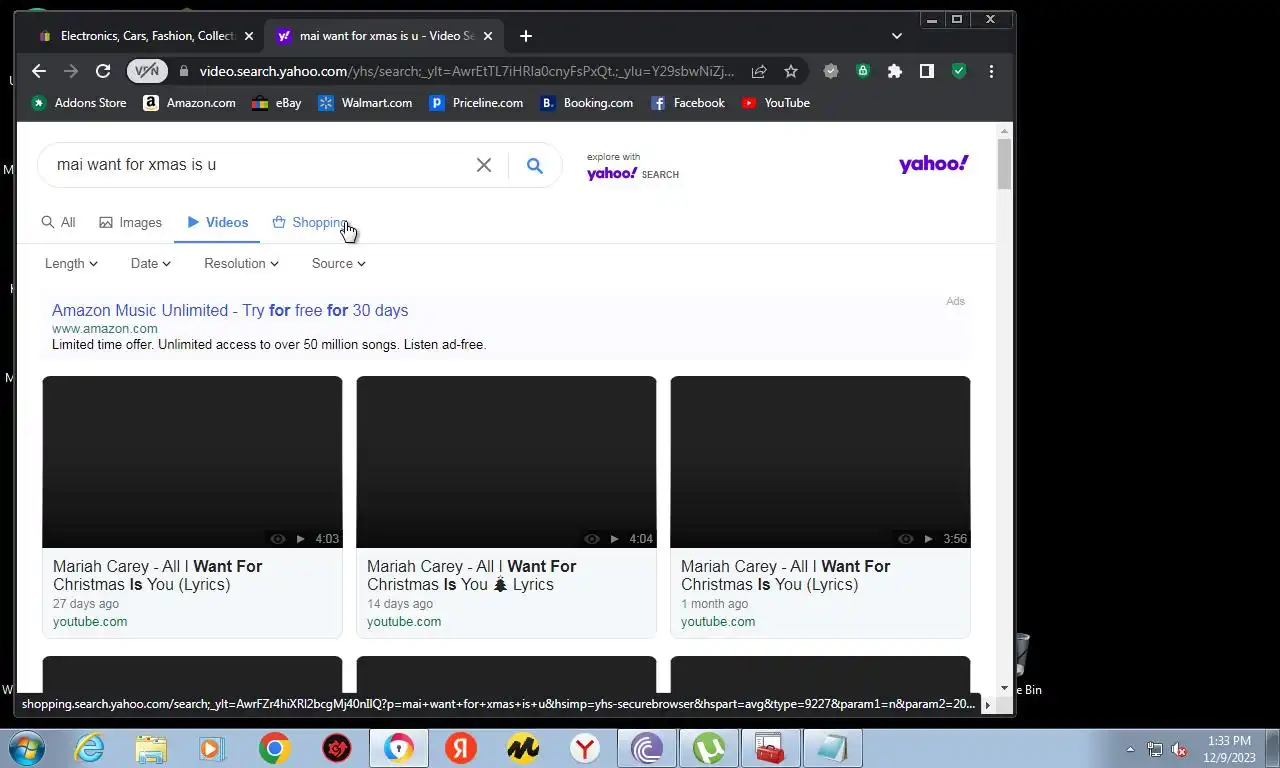The width and height of the screenshot is (1280, 768).
Task: Click the page vertical scrollbar thumb
Action: pyautogui.click(x=1004, y=164)
